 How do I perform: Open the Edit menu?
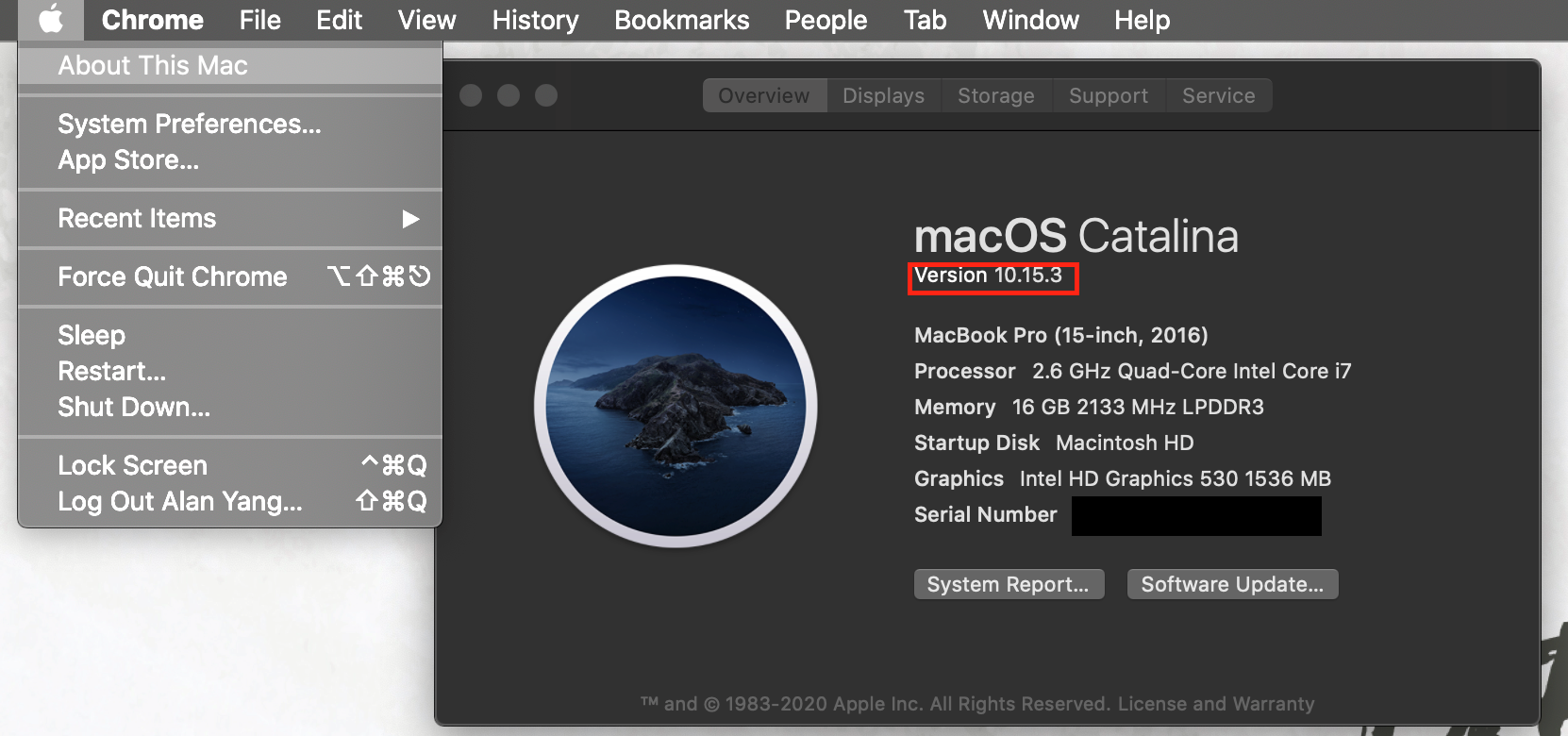tap(339, 20)
